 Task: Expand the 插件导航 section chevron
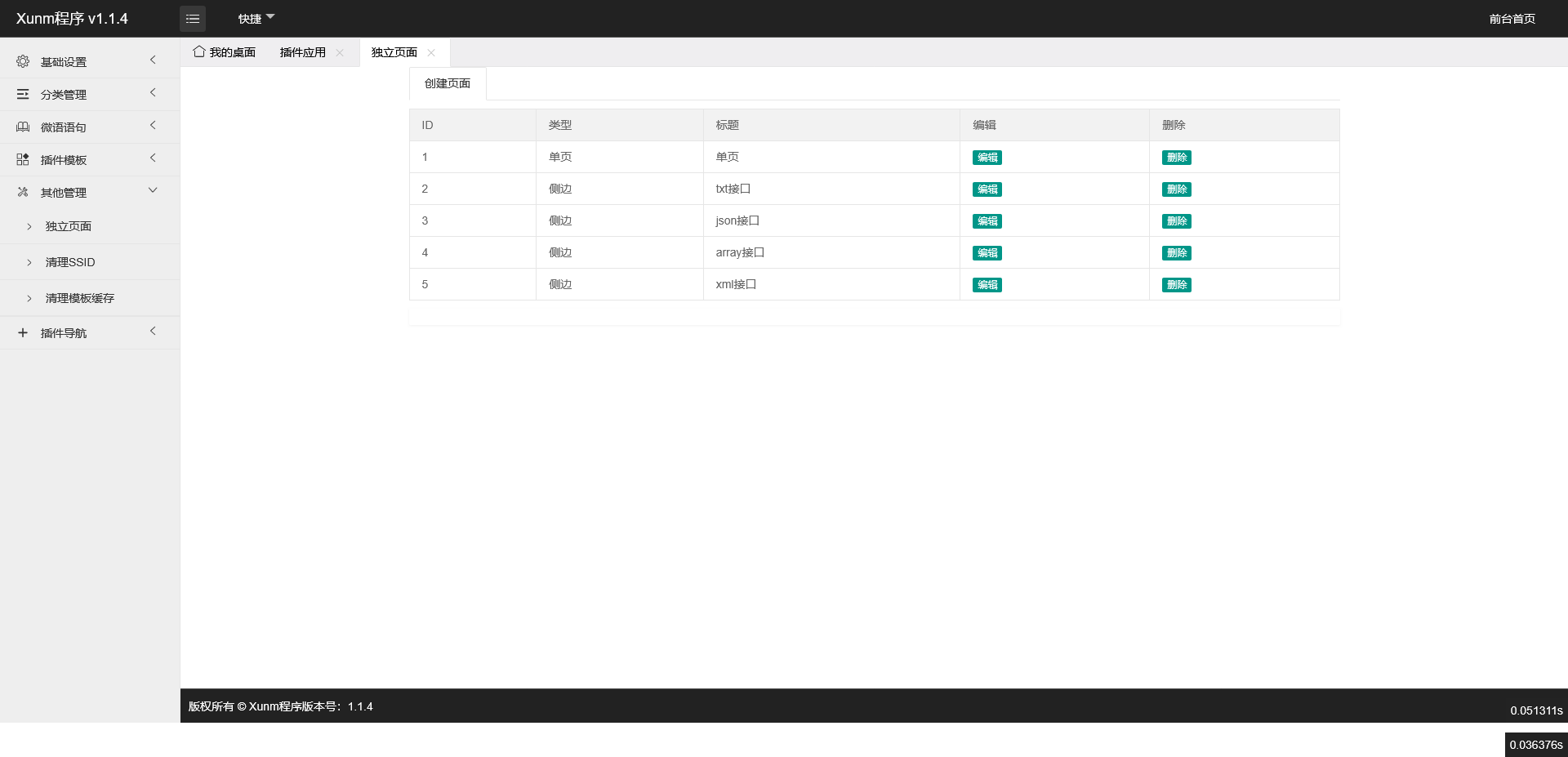pos(153,332)
